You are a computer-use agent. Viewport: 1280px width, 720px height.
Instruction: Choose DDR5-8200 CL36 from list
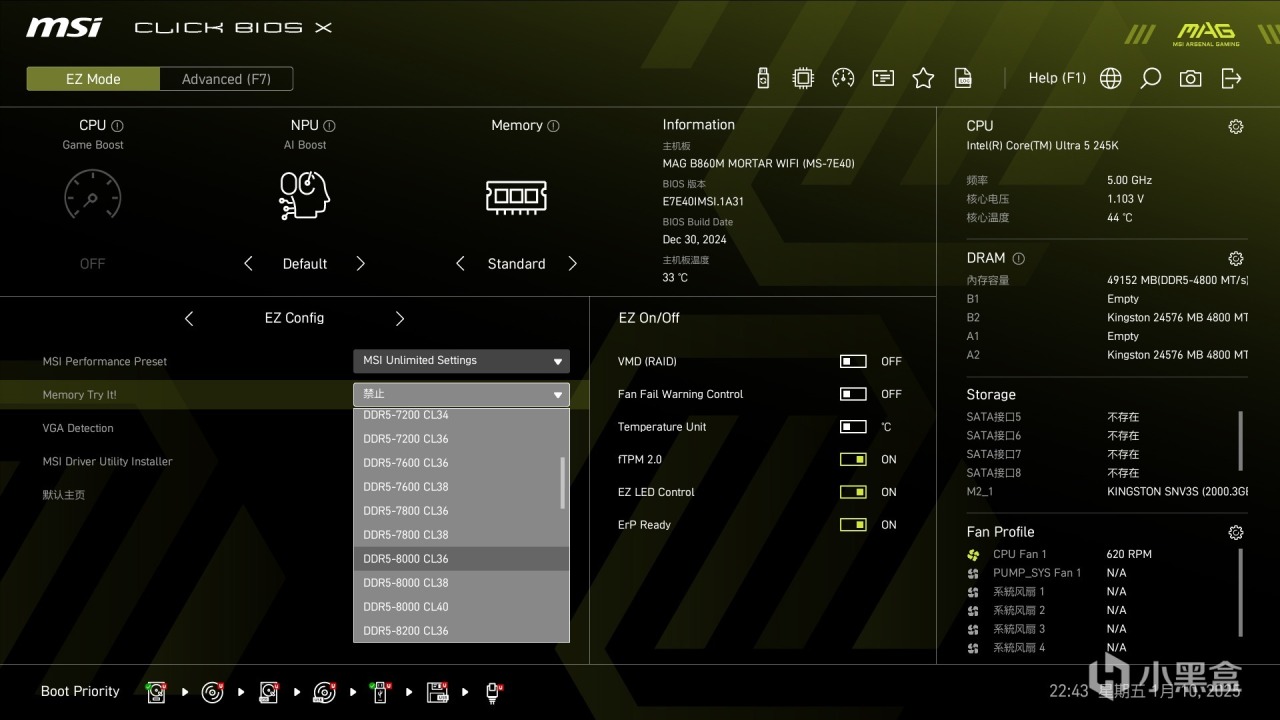point(457,631)
